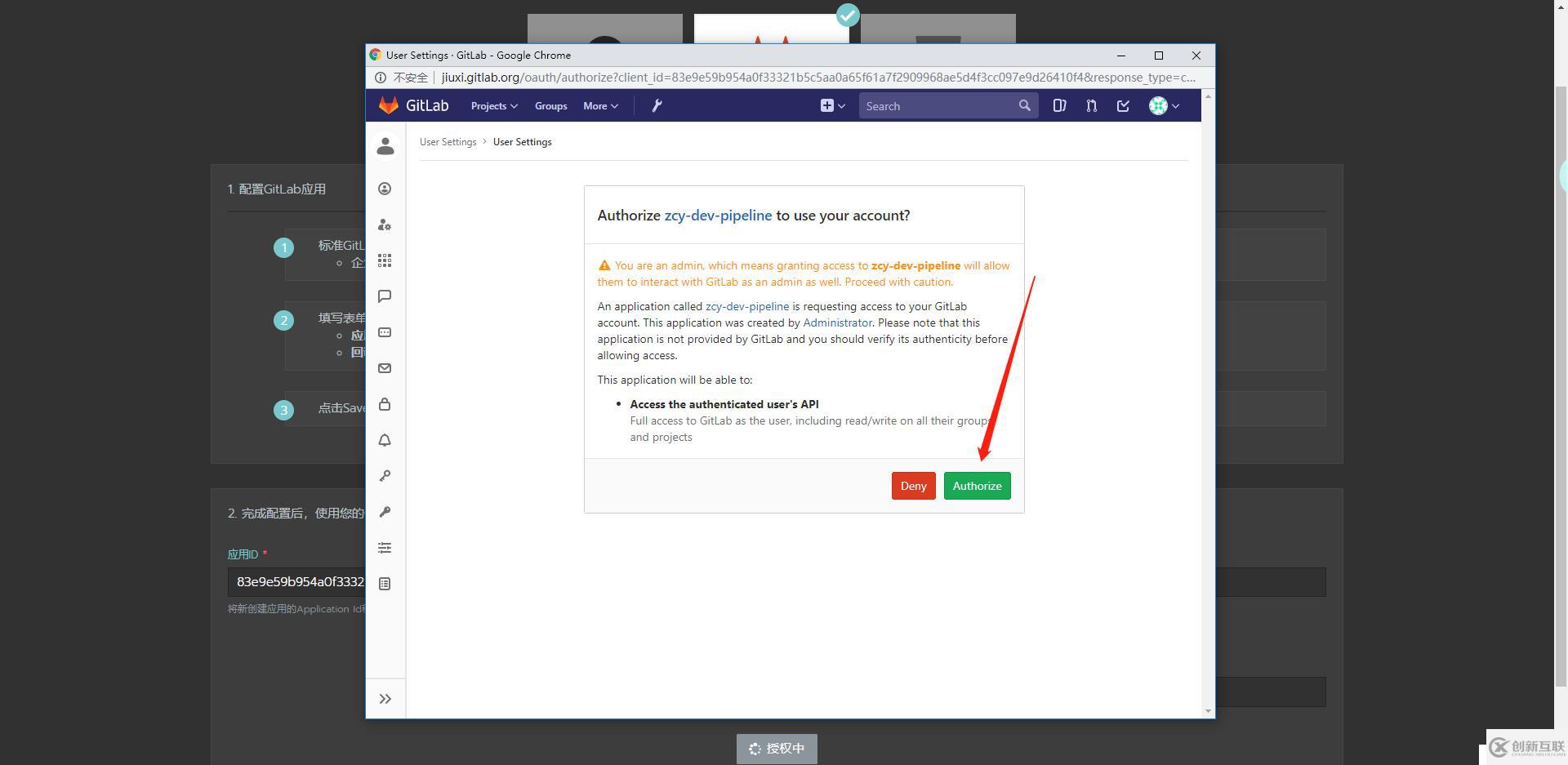Open your Todos via the checkmark icon
The image size is (1568, 765).
point(1123,105)
